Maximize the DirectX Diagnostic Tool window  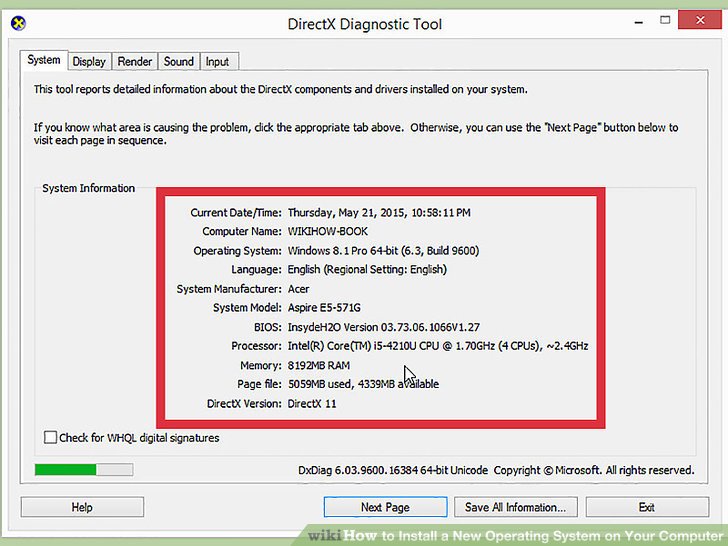tap(665, 20)
